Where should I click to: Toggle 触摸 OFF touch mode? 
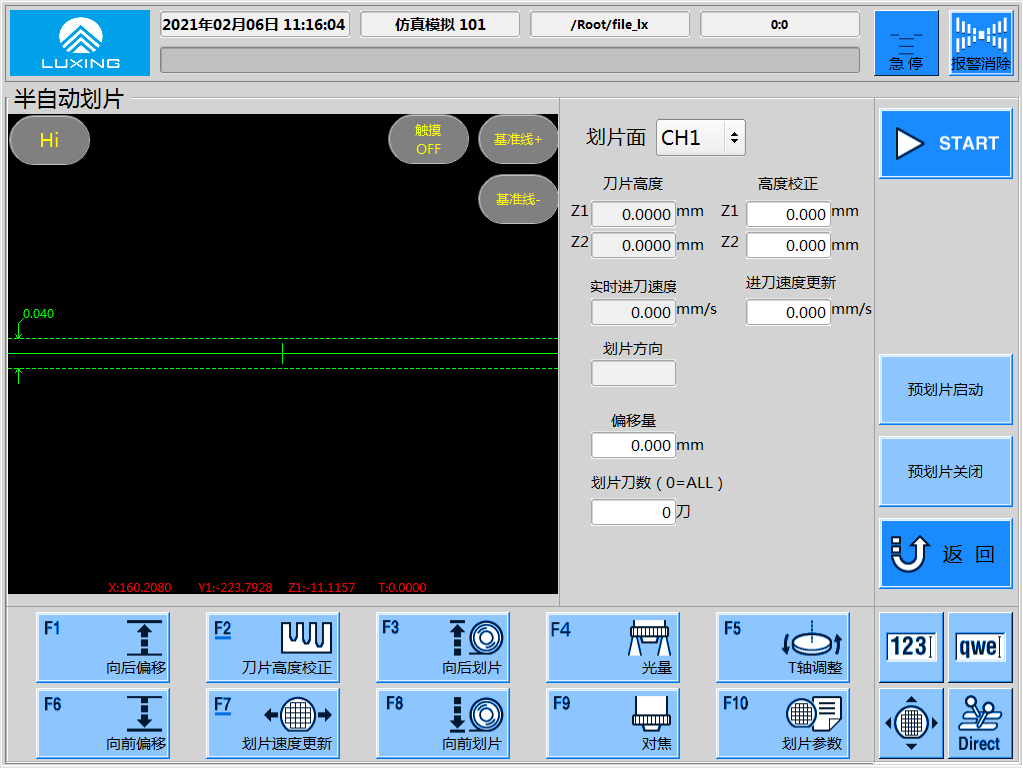click(x=429, y=140)
